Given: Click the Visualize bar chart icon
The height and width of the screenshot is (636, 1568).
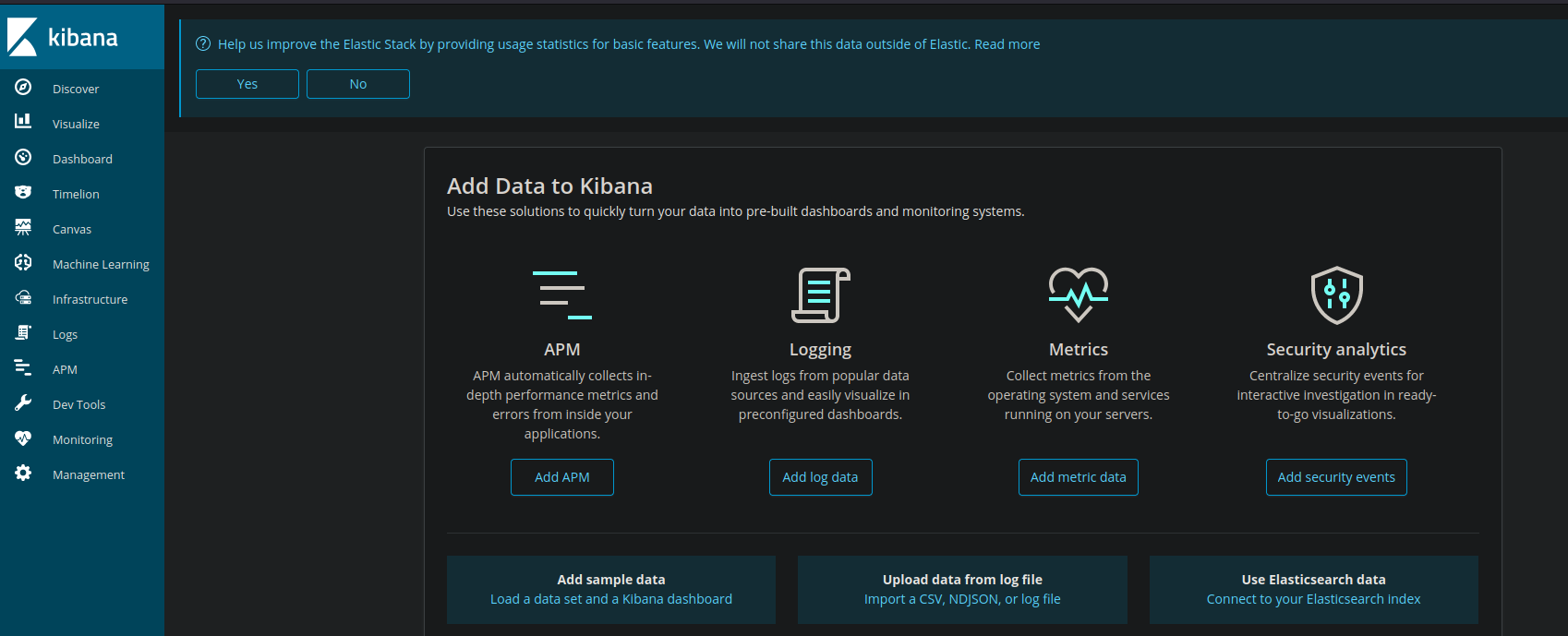Looking at the screenshot, I should 23,122.
